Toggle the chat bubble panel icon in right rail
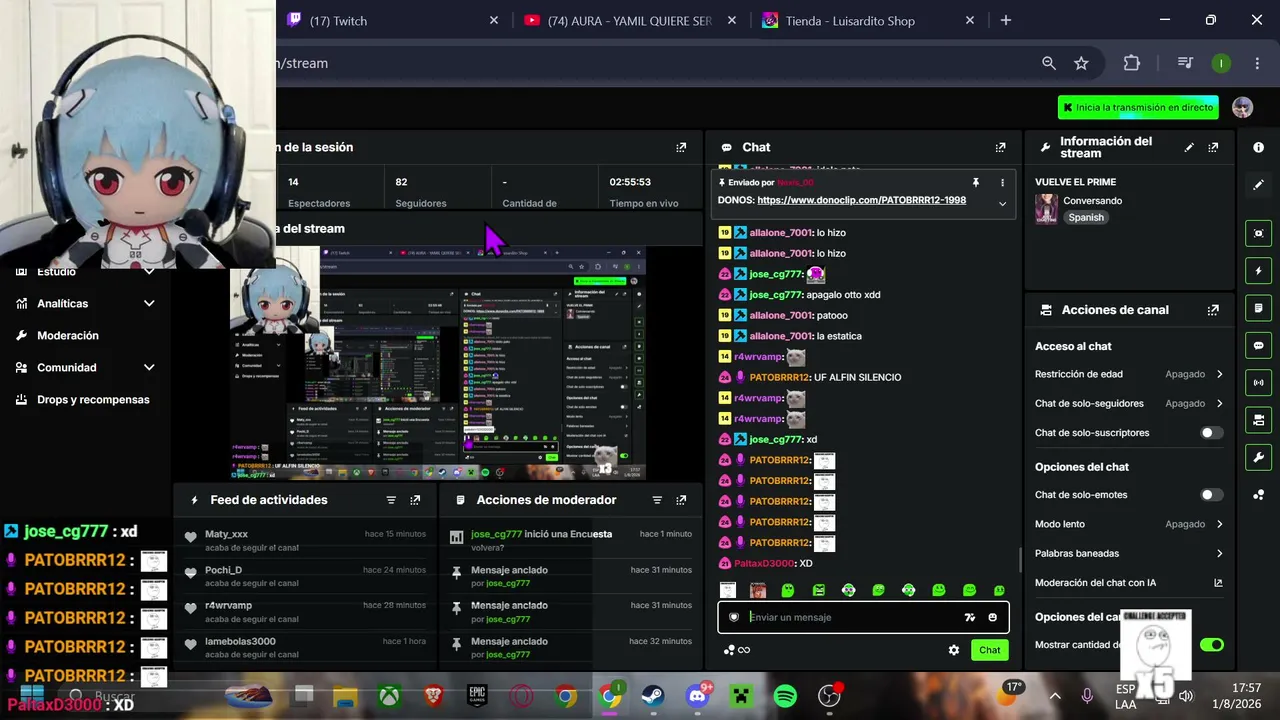The width and height of the screenshot is (1280, 720). coord(1258,346)
